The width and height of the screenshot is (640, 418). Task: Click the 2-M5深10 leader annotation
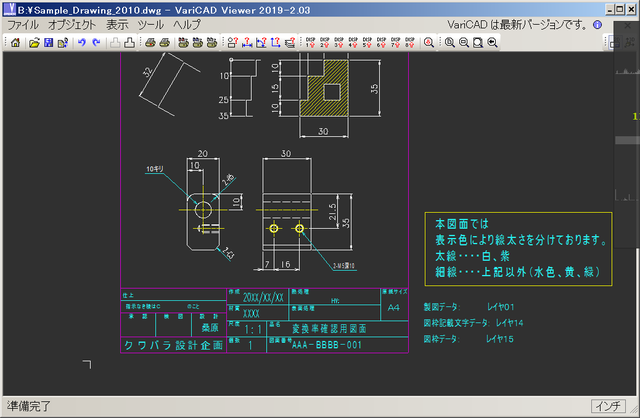[344, 266]
